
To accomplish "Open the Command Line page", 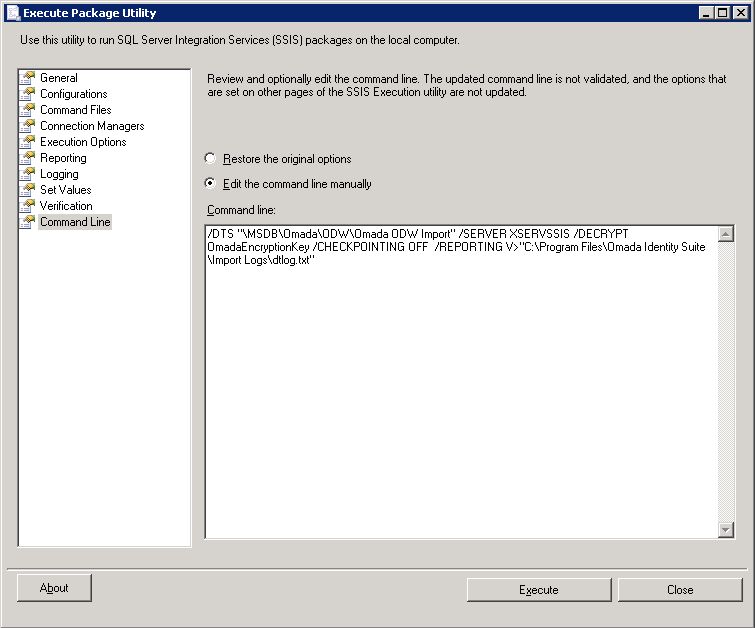I will (x=75, y=222).
